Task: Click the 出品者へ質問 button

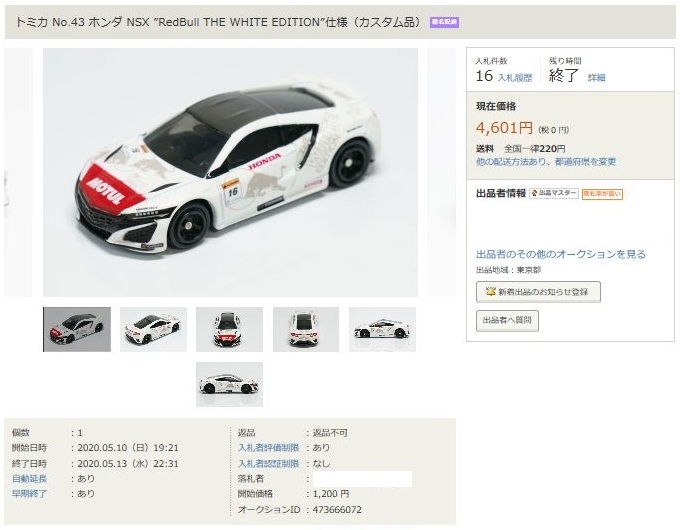Action: pyautogui.click(x=507, y=321)
